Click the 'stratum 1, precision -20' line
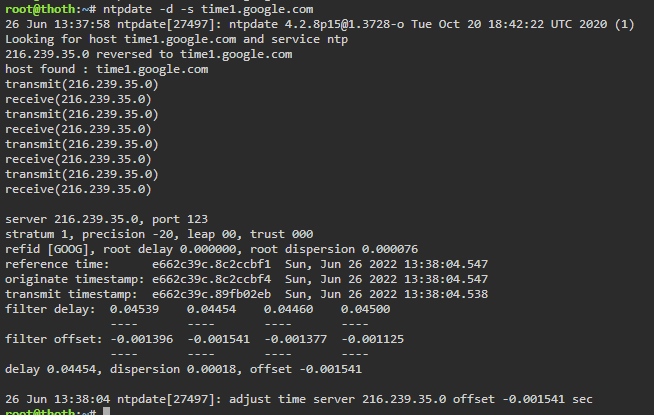Viewport: 654px width, 415px height. coord(159,234)
